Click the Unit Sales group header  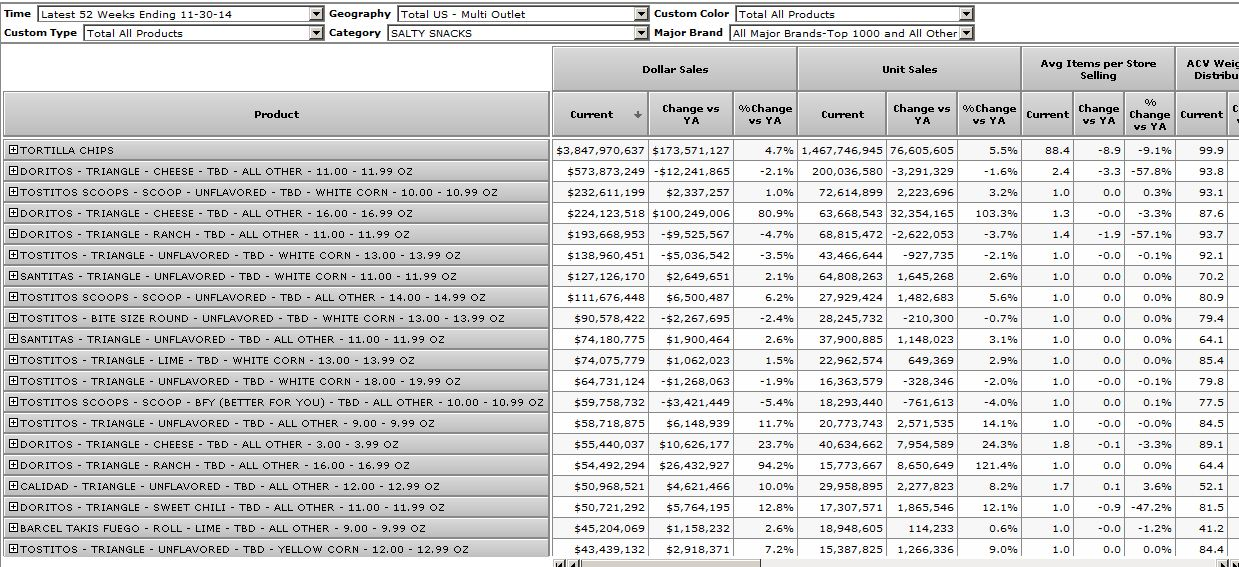908,69
